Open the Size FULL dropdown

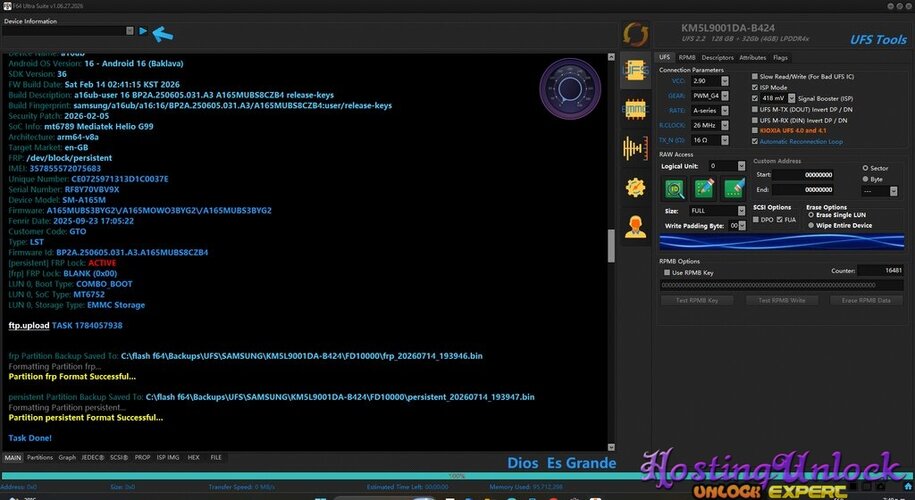[741, 211]
